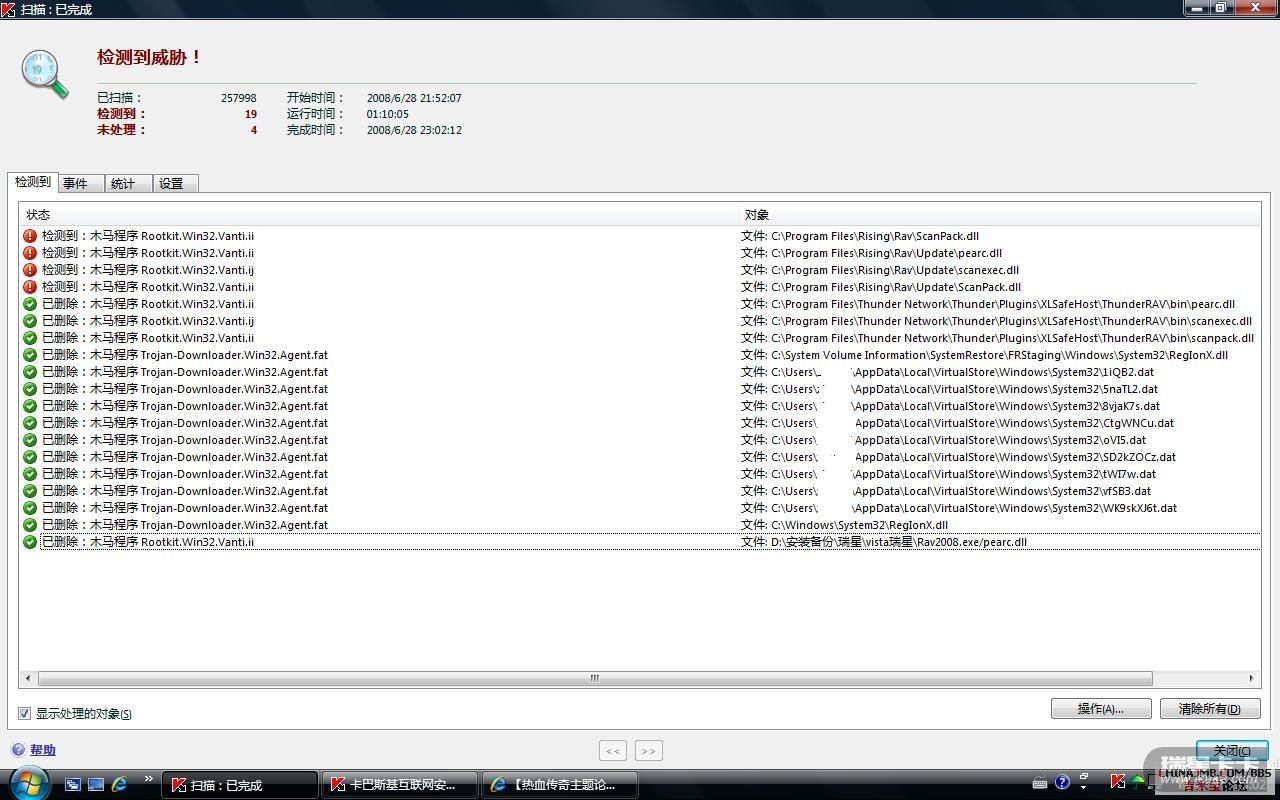Click the green check icon for CtgWNCu.dat row
This screenshot has width=1280, height=800.
click(30, 423)
